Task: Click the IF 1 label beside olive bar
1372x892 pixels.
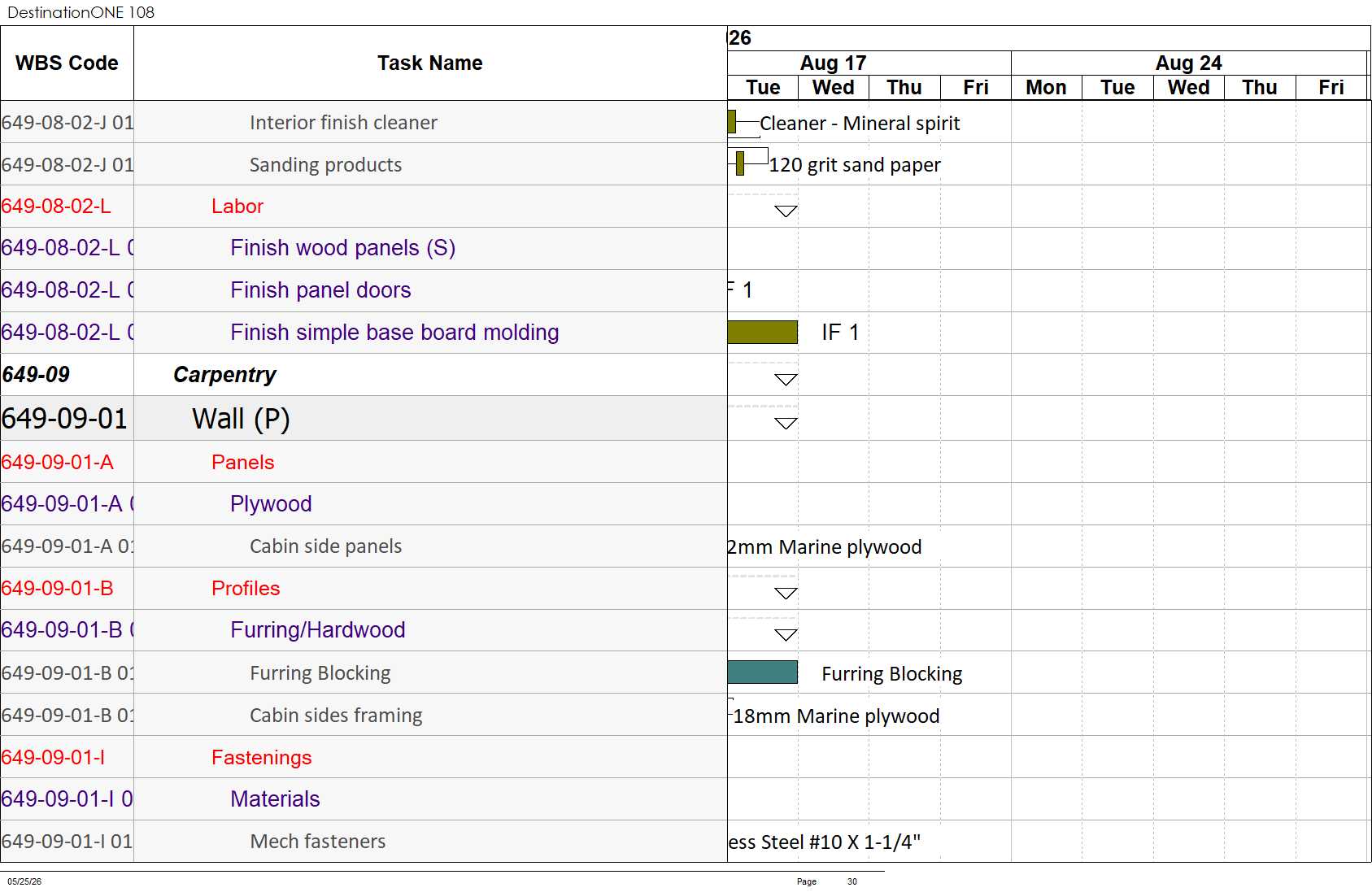Action: pyautogui.click(x=840, y=332)
